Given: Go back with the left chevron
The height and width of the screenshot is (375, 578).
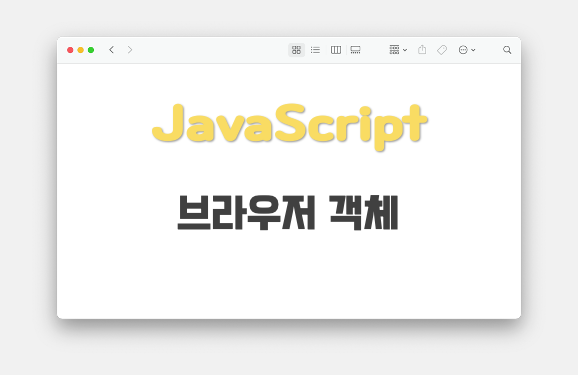Looking at the screenshot, I should tap(111, 50).
